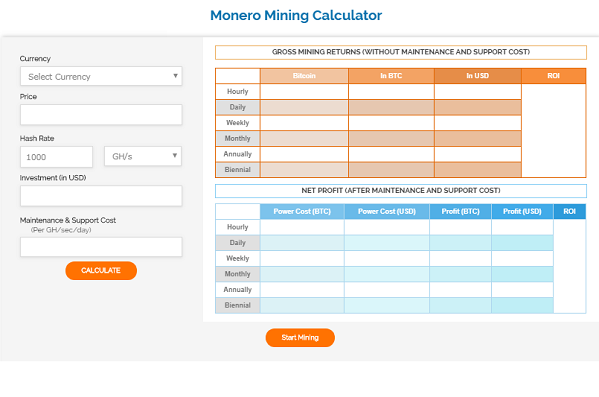Click the Biennial row label in gross returns table
This screenshot has width=599, height=397.
point(238,170)
